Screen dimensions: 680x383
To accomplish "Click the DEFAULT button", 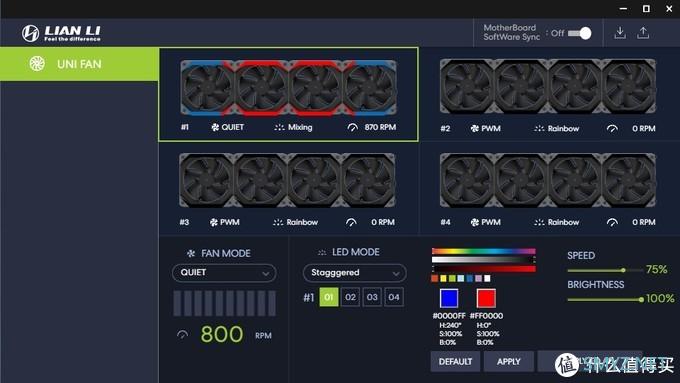I will (455, 361).
